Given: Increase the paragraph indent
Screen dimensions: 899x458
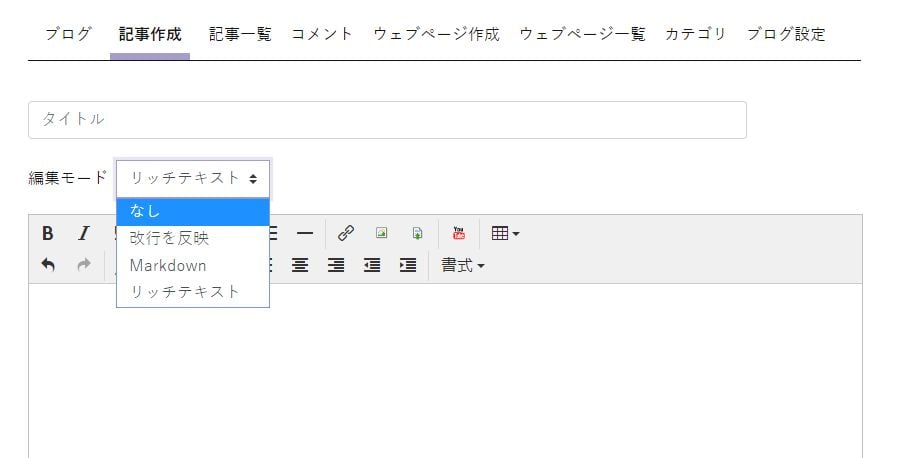Looking at the screenshot, I should [408, 265].
